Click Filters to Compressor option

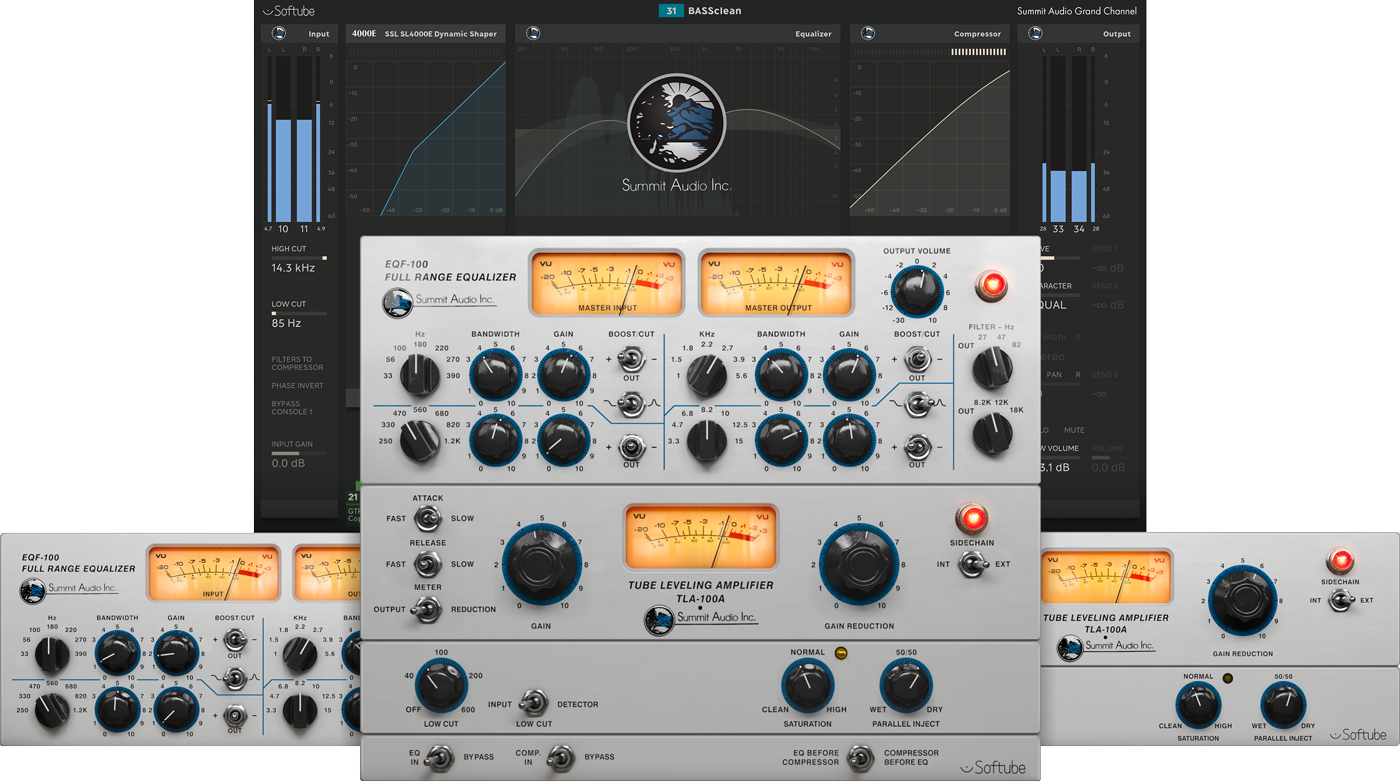(x=297, y=363)
